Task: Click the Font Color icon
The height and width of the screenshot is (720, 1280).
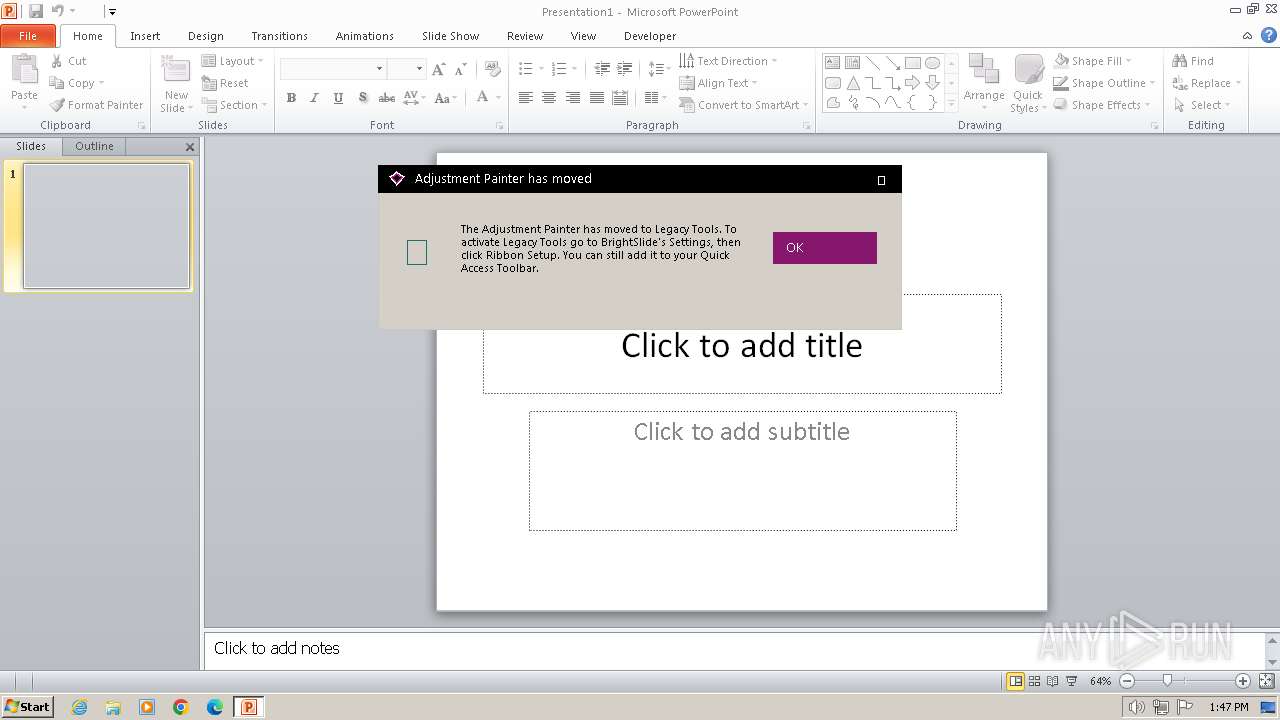Action: point(482,97)
